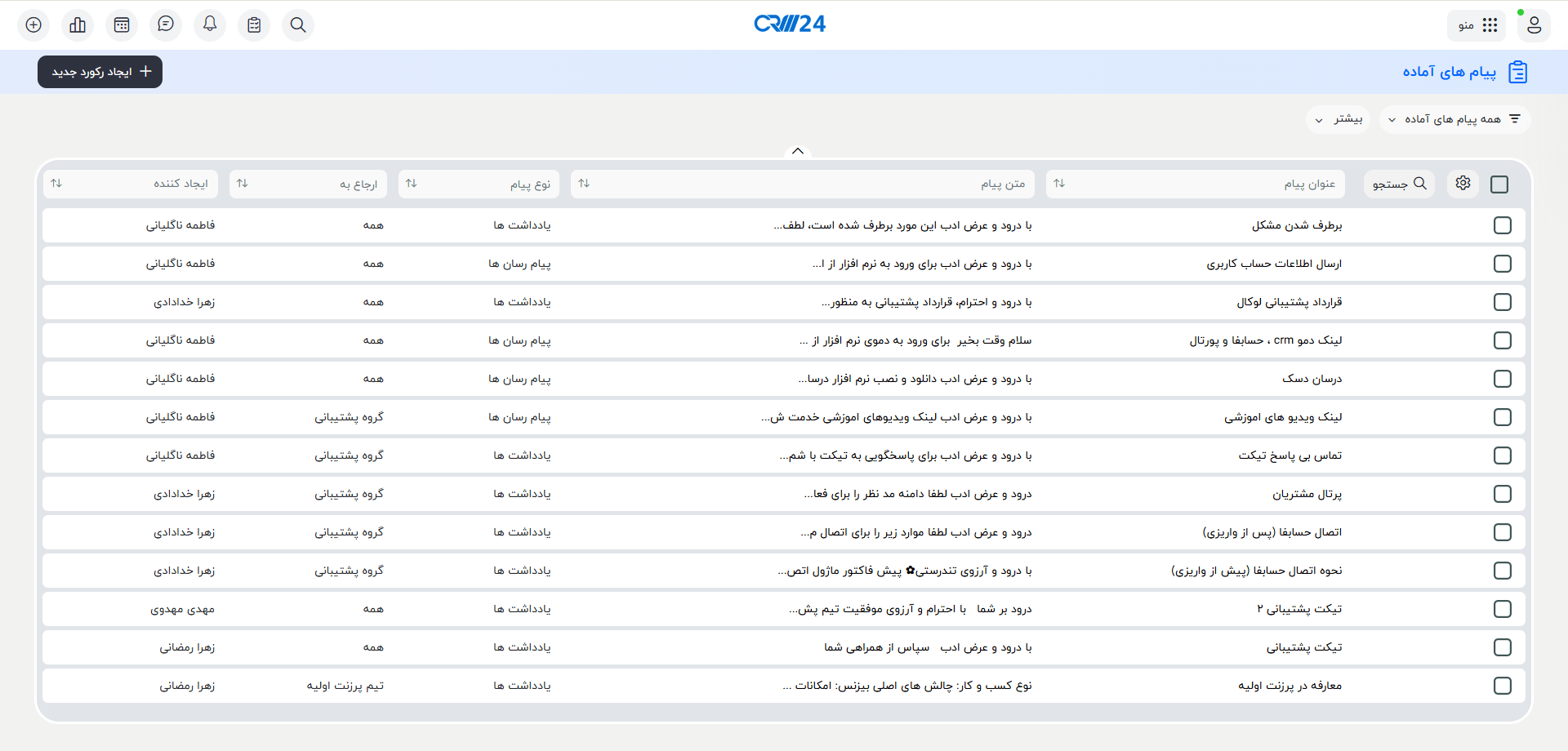This screenshot has height=751, width=1568.
Task: Collapse the list with the chevron arrow
Action: pyautogui.click(x=798, y=151)
